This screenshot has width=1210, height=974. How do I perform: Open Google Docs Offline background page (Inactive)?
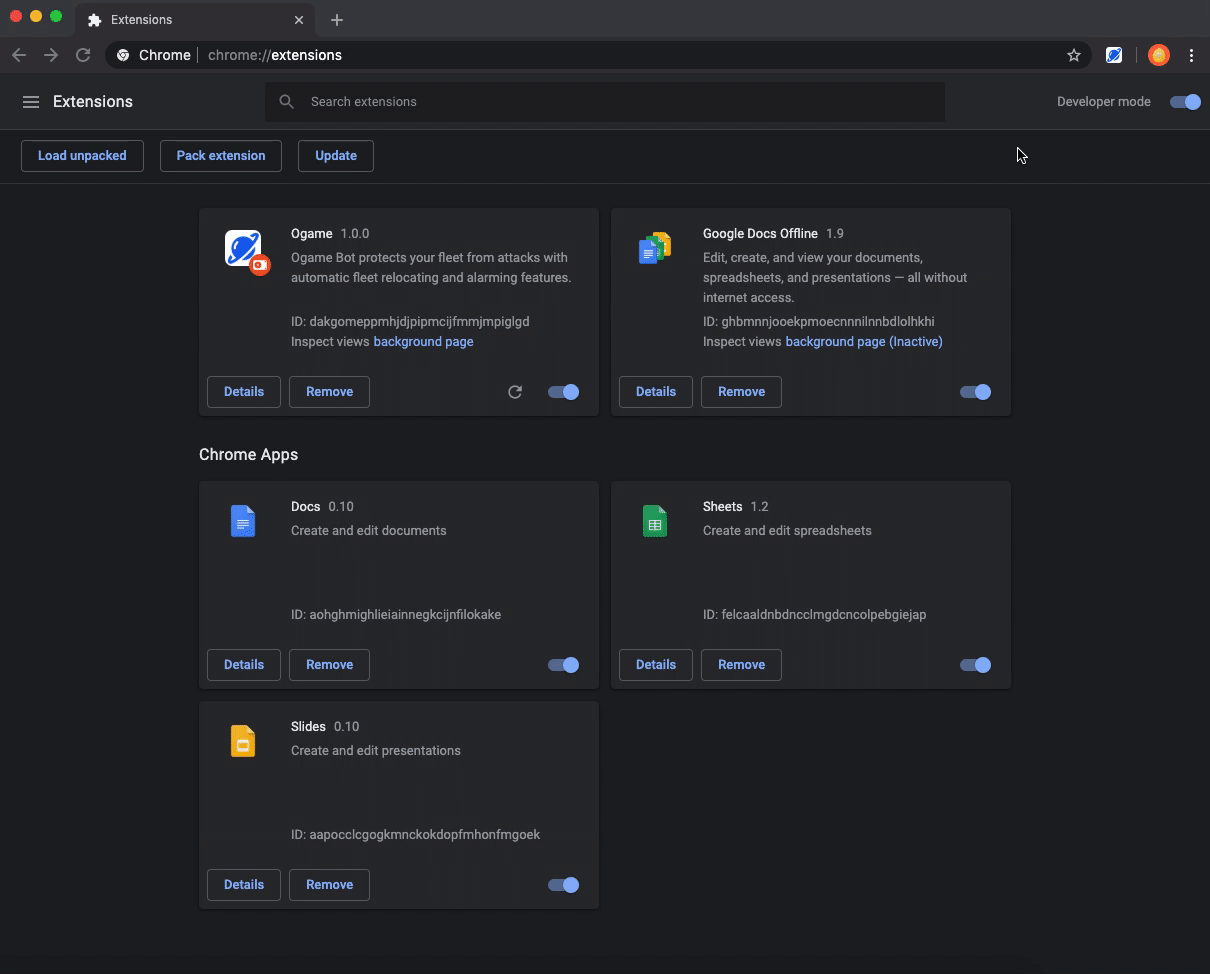(864, 342)
